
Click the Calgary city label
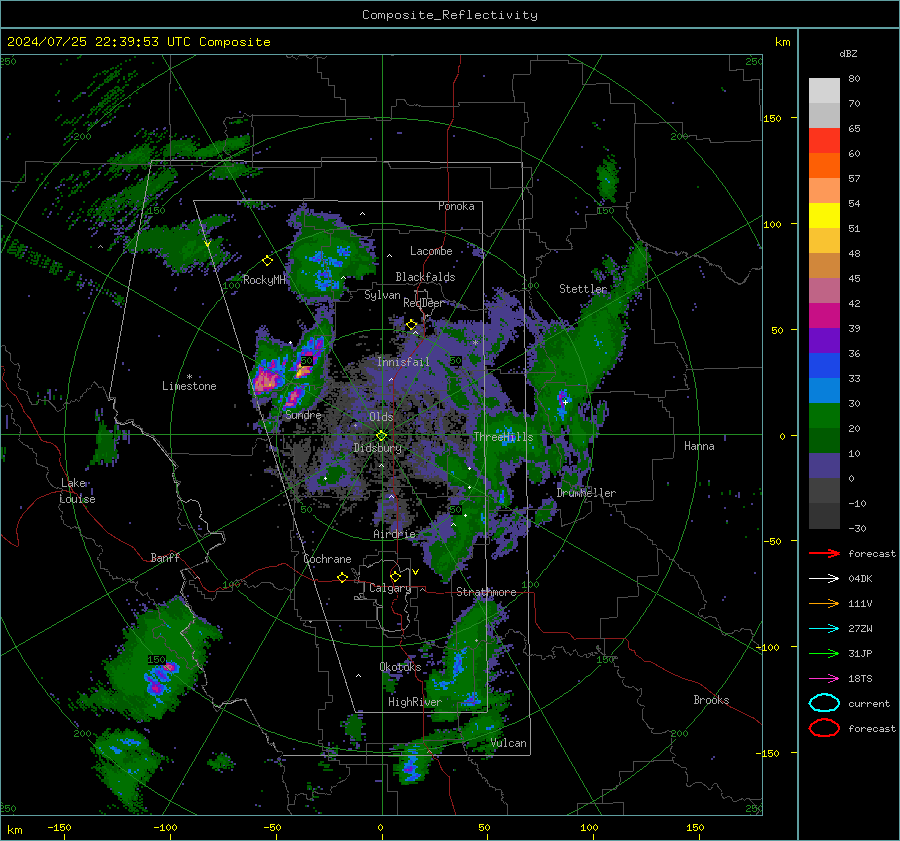(390, 588)
